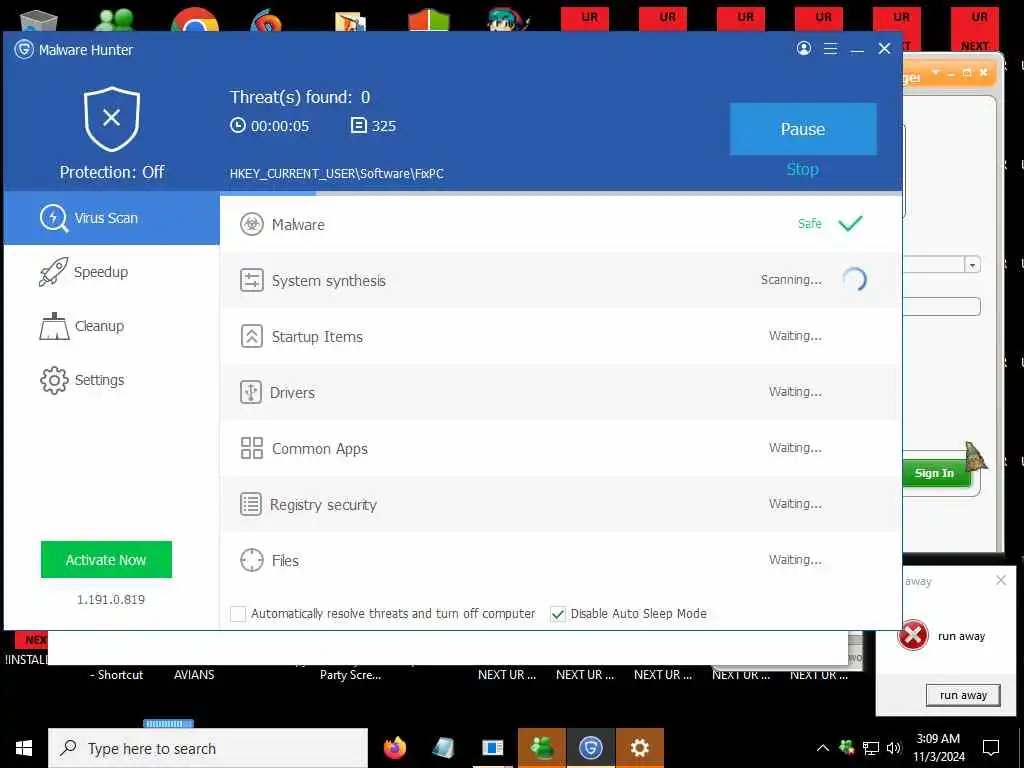Click the network tray icon
Image resolution: width=1024 pixels, height=768 pixels.
pyautogui.click(x=871, y=748)
